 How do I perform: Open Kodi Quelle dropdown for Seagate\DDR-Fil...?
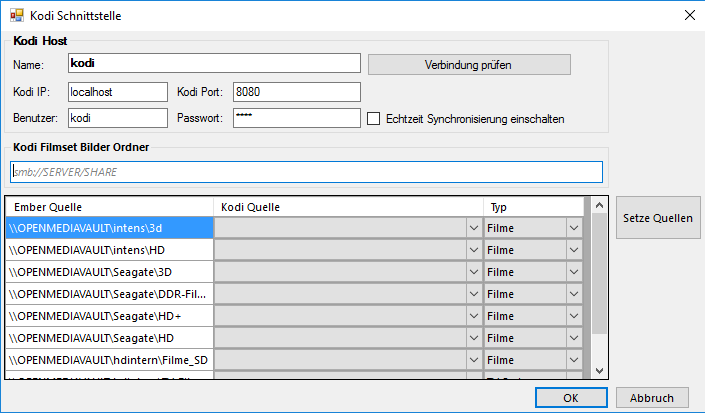(473, 294)
